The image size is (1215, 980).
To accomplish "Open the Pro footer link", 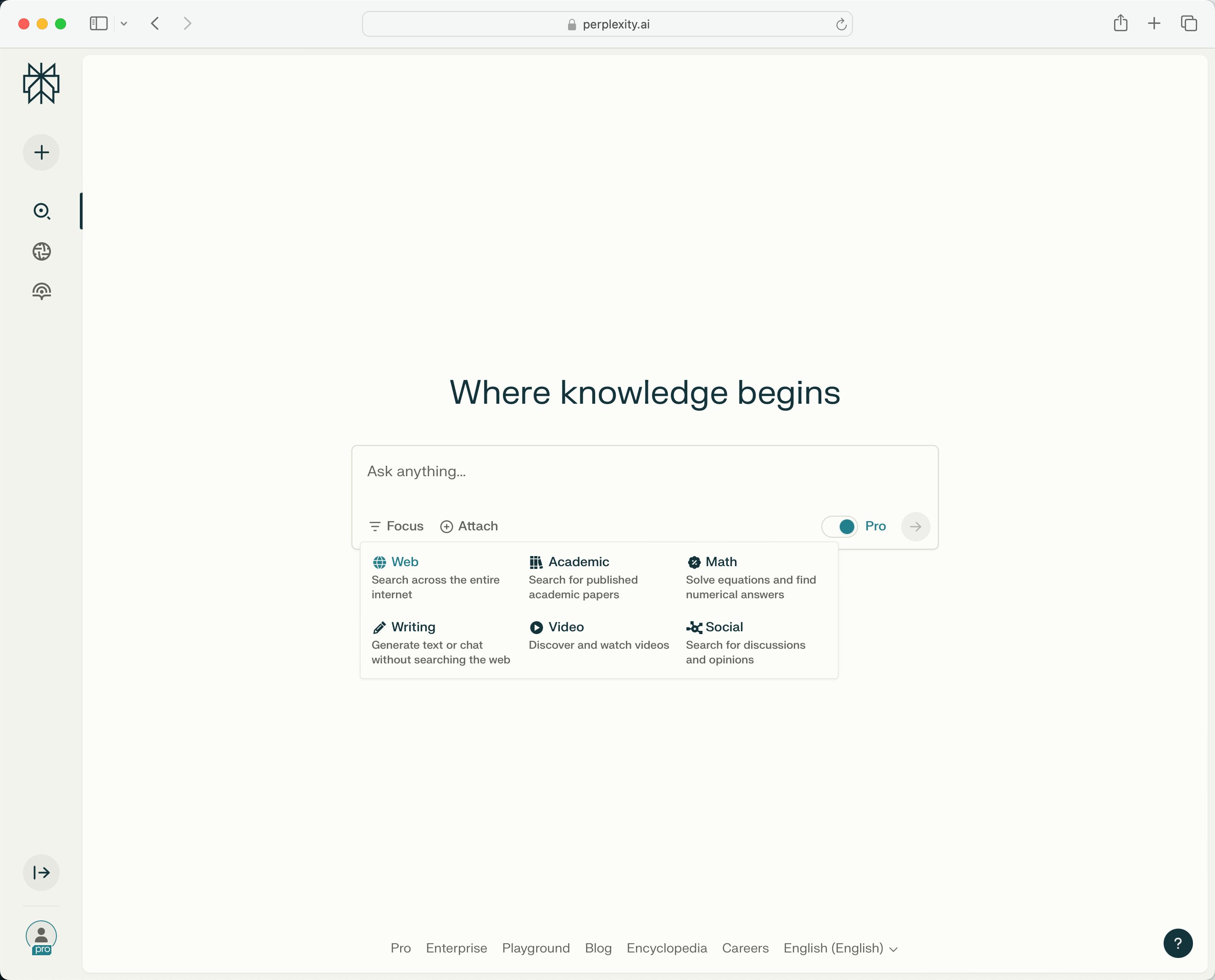I will coord(401,948).
